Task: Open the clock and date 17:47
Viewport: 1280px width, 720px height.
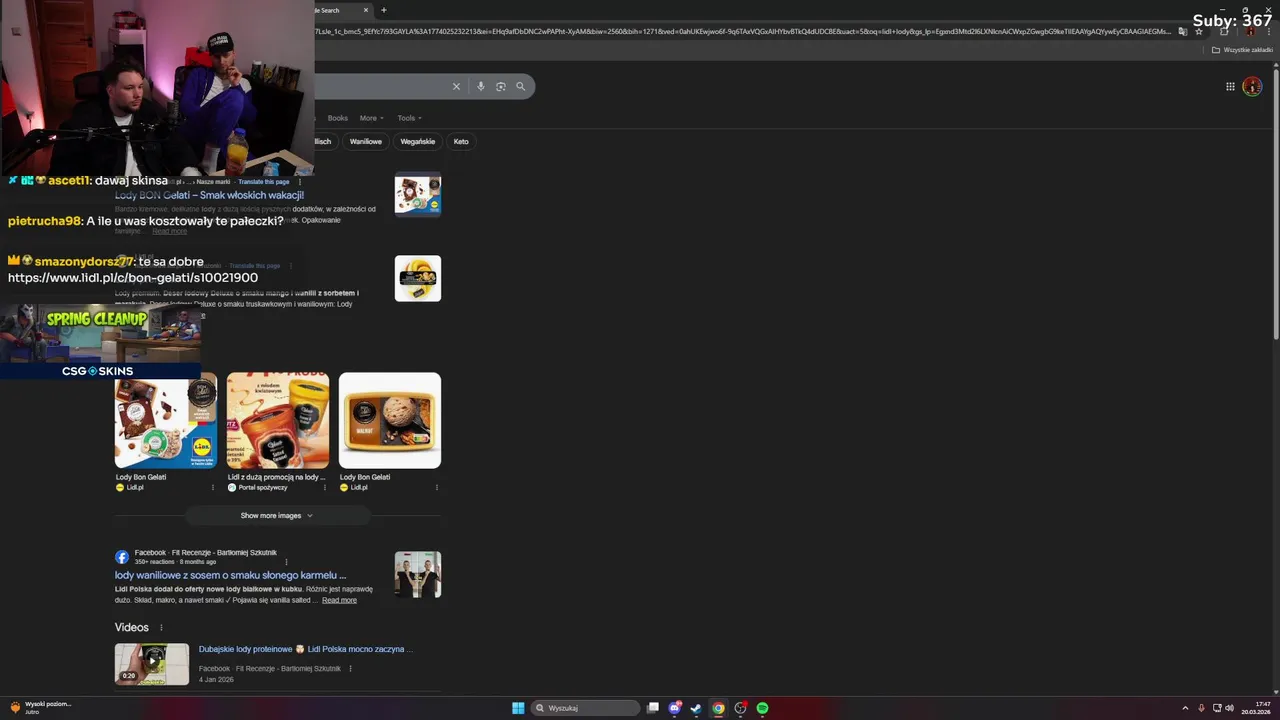Action: 1257,708
